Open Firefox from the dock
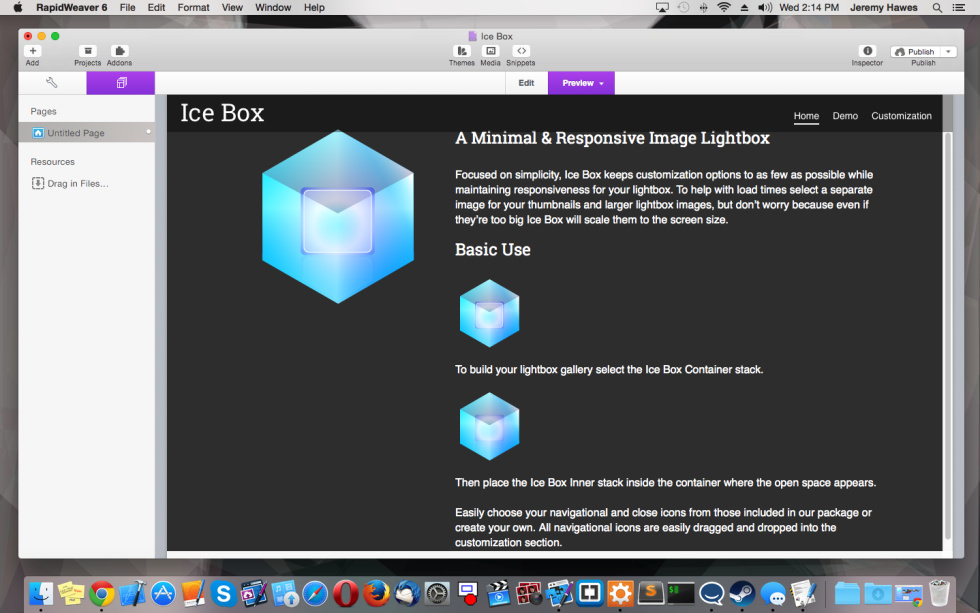Image resolution: width=980 pixels, height=613 pixels. point(376,594)
